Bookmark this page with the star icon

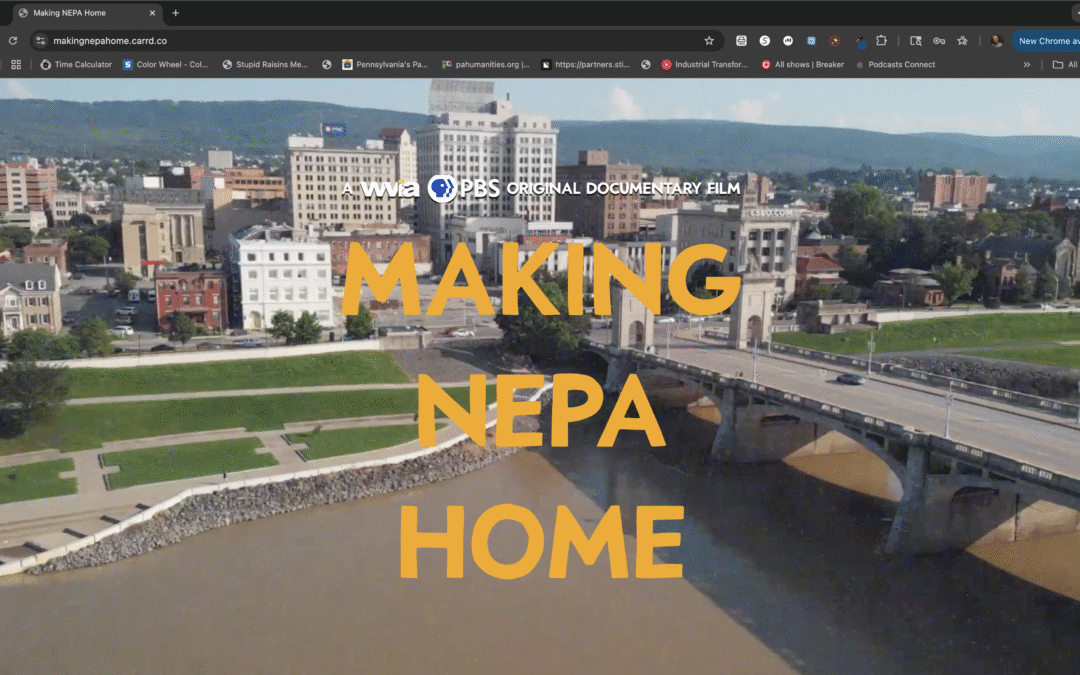point(709,41)
